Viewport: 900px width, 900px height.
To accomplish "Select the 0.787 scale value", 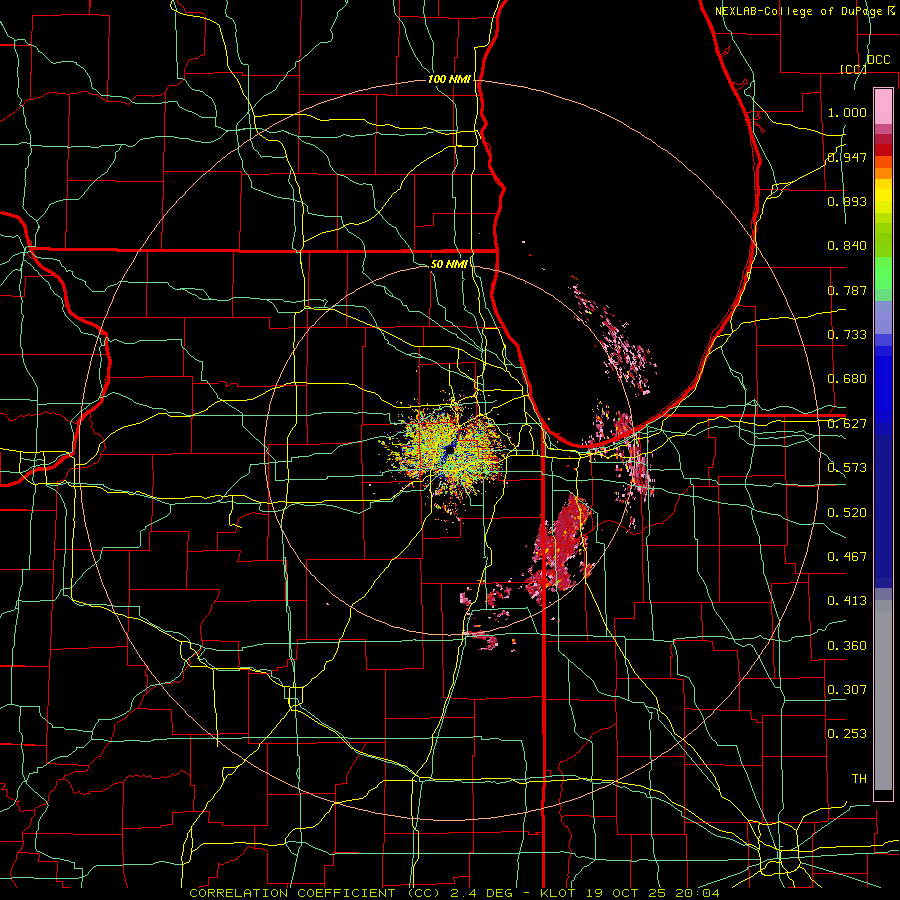I will tap(847, 290).
